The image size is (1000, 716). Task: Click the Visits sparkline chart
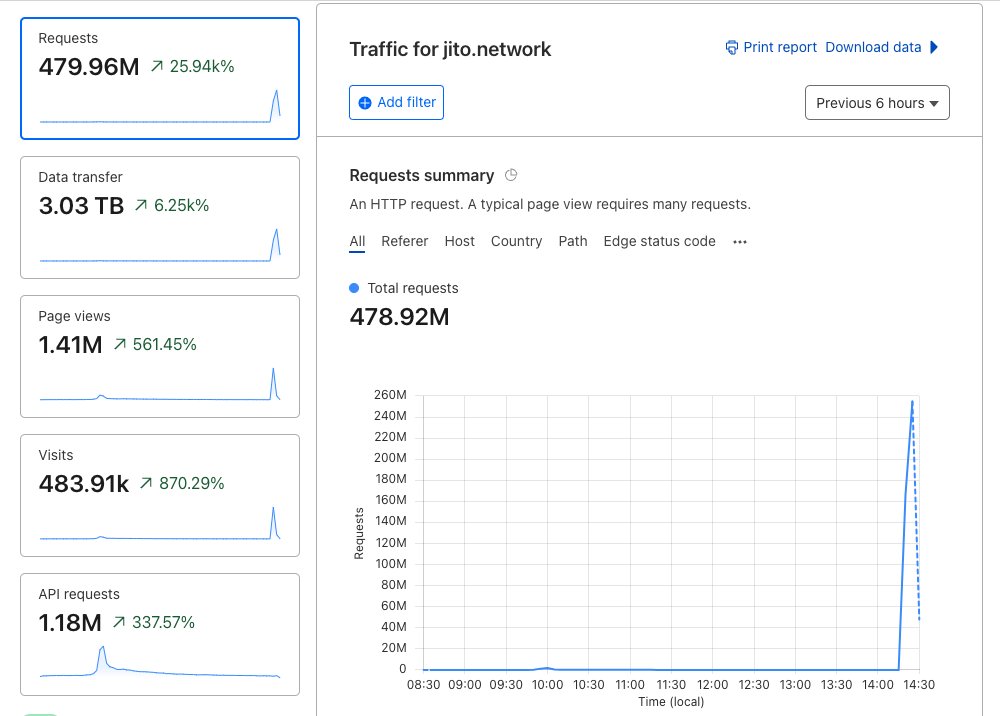coord(160,523)
